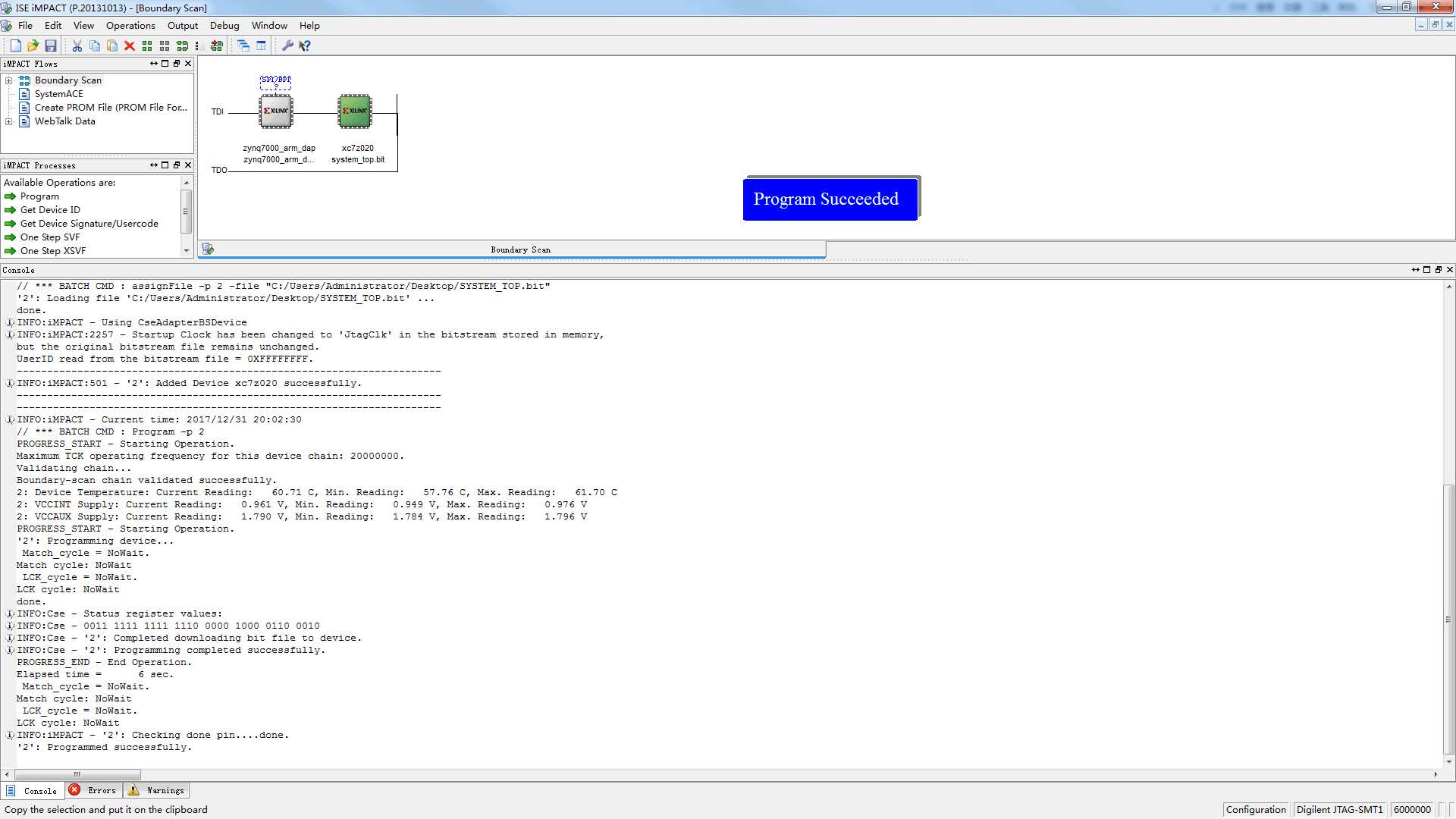Image resolution: width=1456 pixels, height=819 pixels.
Task: Open the Help menu
Action: [x=309, y=26]
